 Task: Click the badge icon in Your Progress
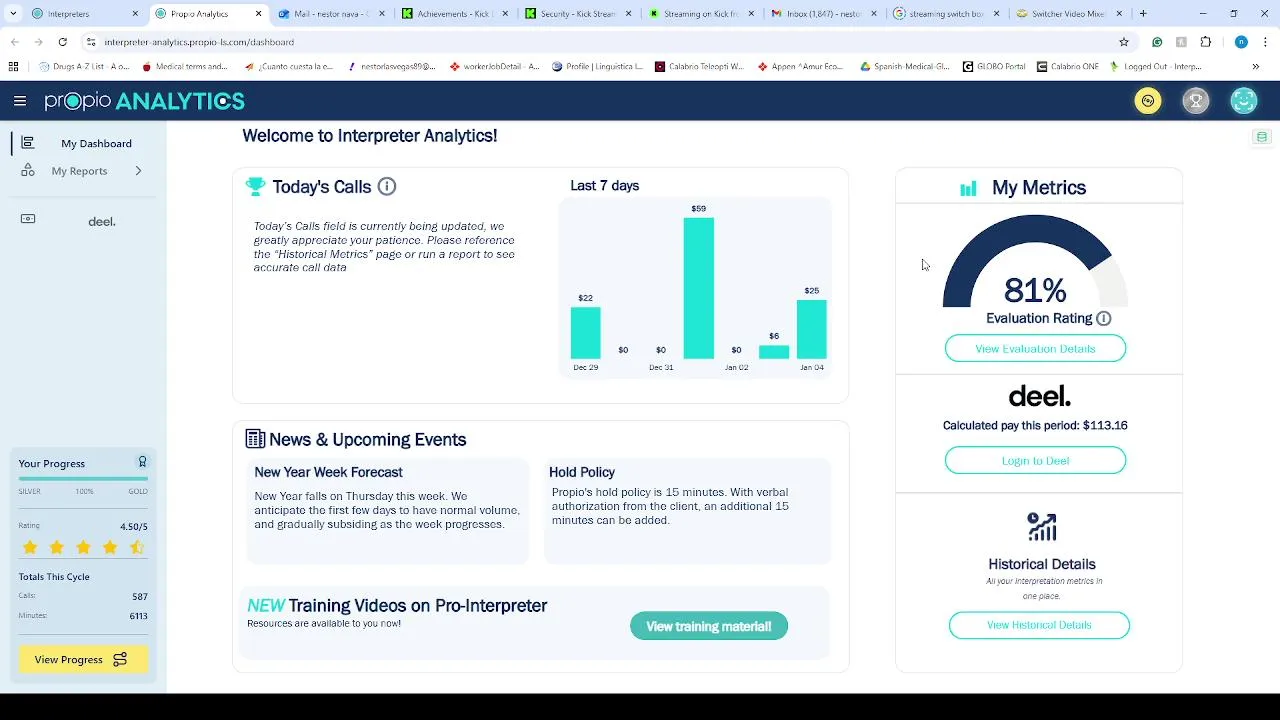tap(142, 462)
